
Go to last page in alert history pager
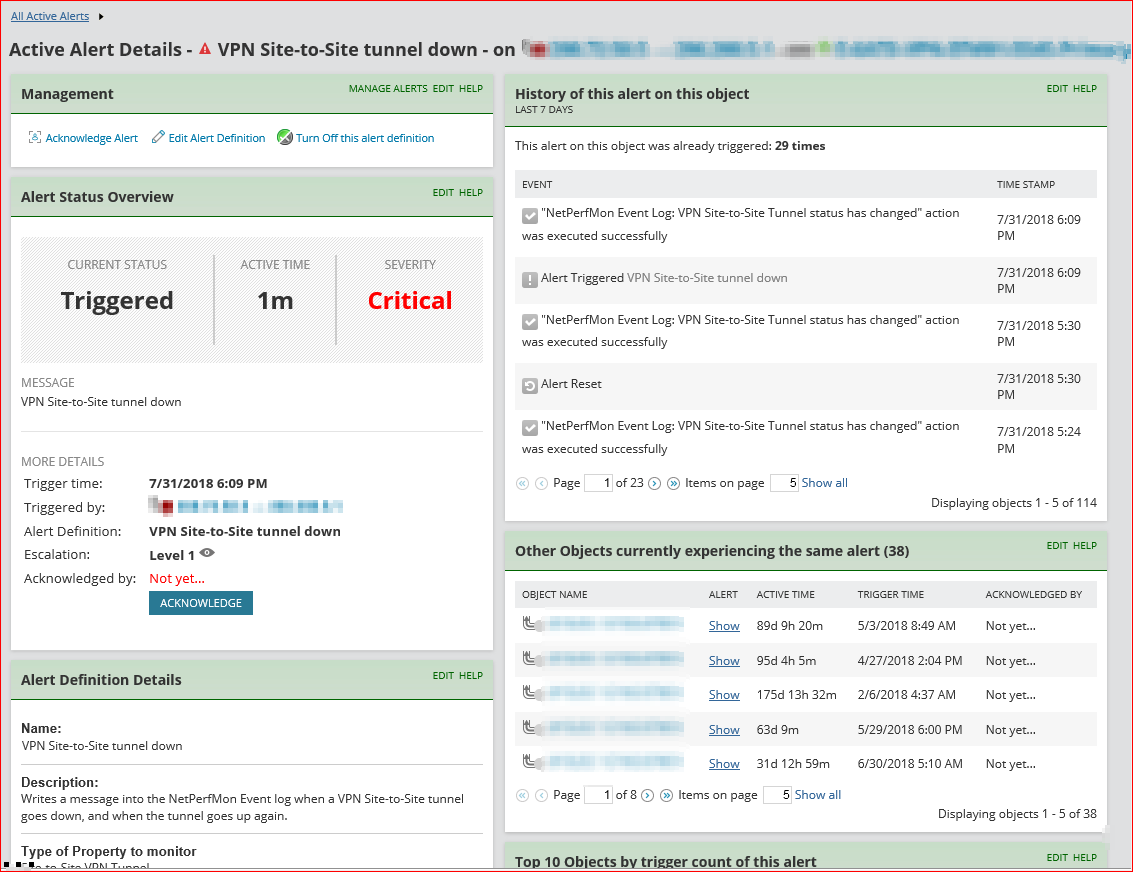(x=673, y=483)
